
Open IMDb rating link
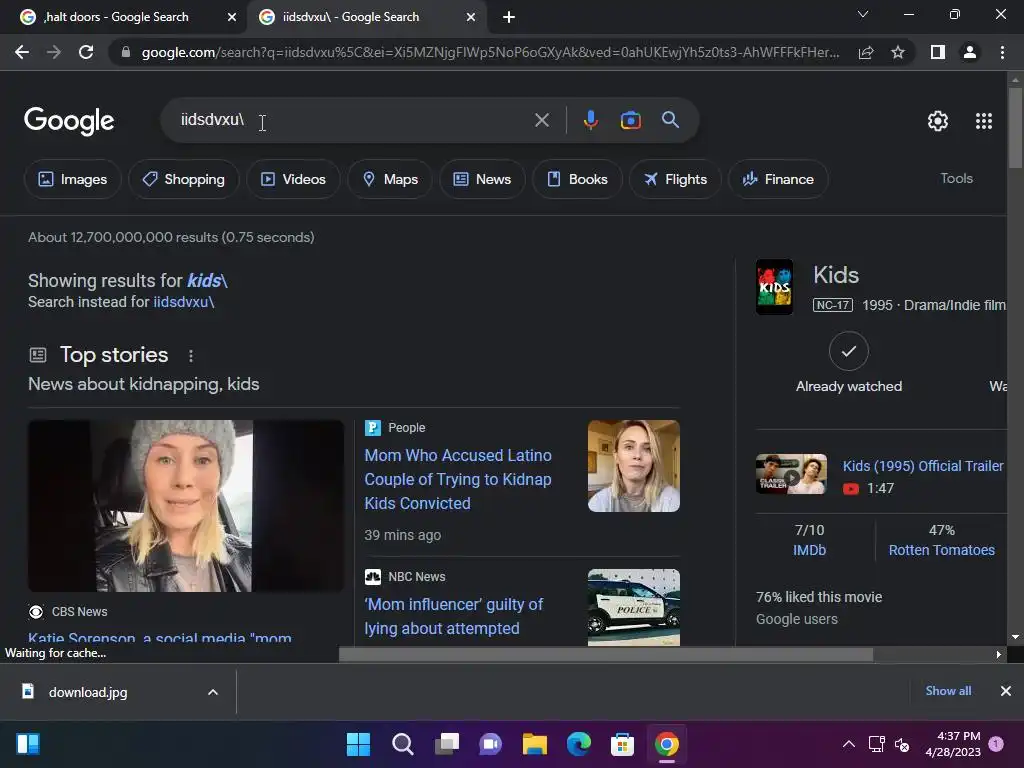pos(809,550)
